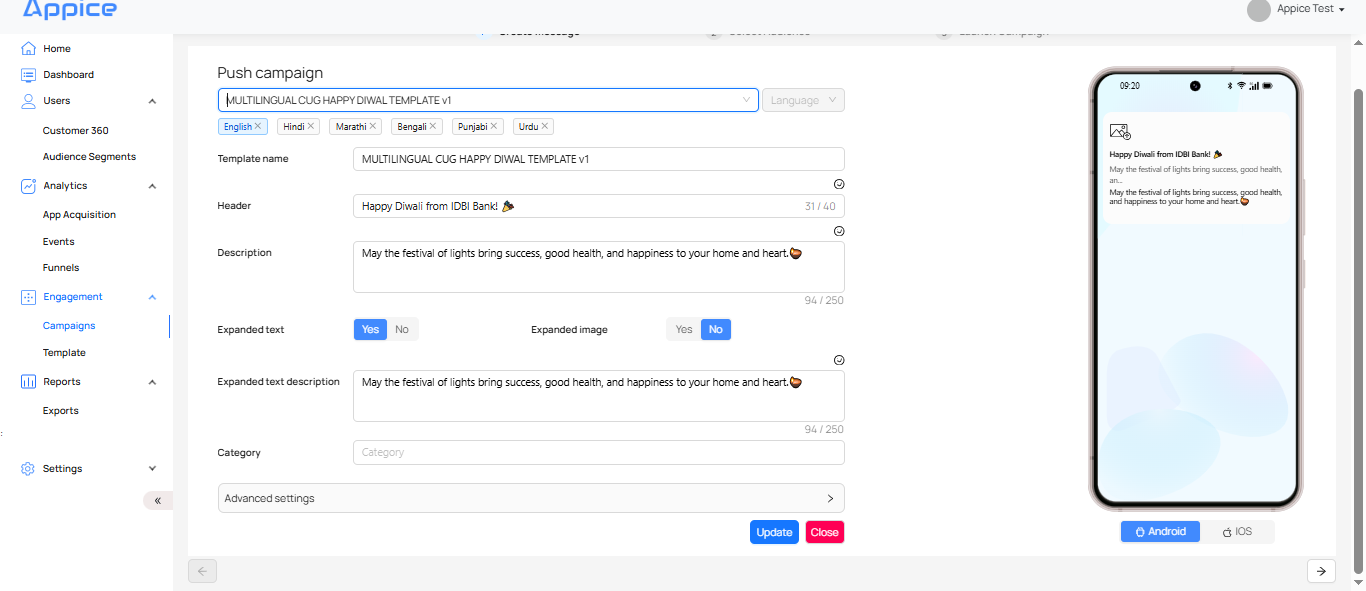Remove the Bengali language tag
This screenshot has height=591, width=1366.
[x=434, y=126]
